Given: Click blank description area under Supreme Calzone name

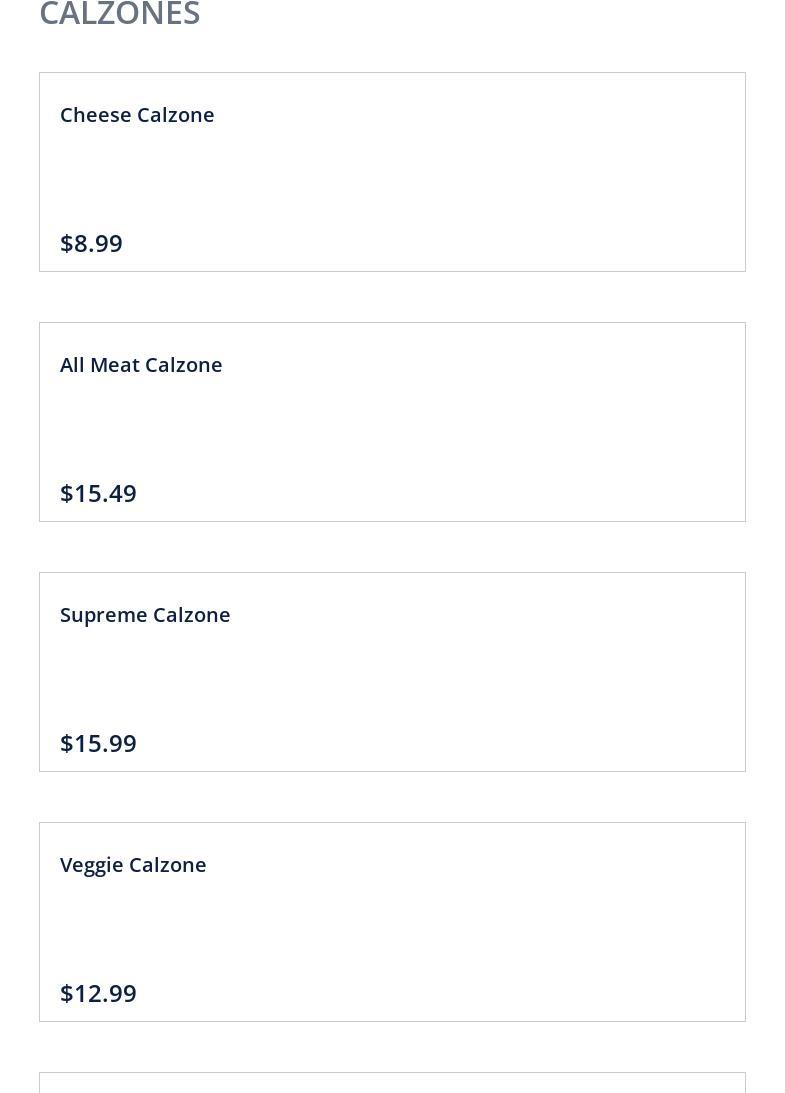Looking at the screenshot, I should pos(300,680).
